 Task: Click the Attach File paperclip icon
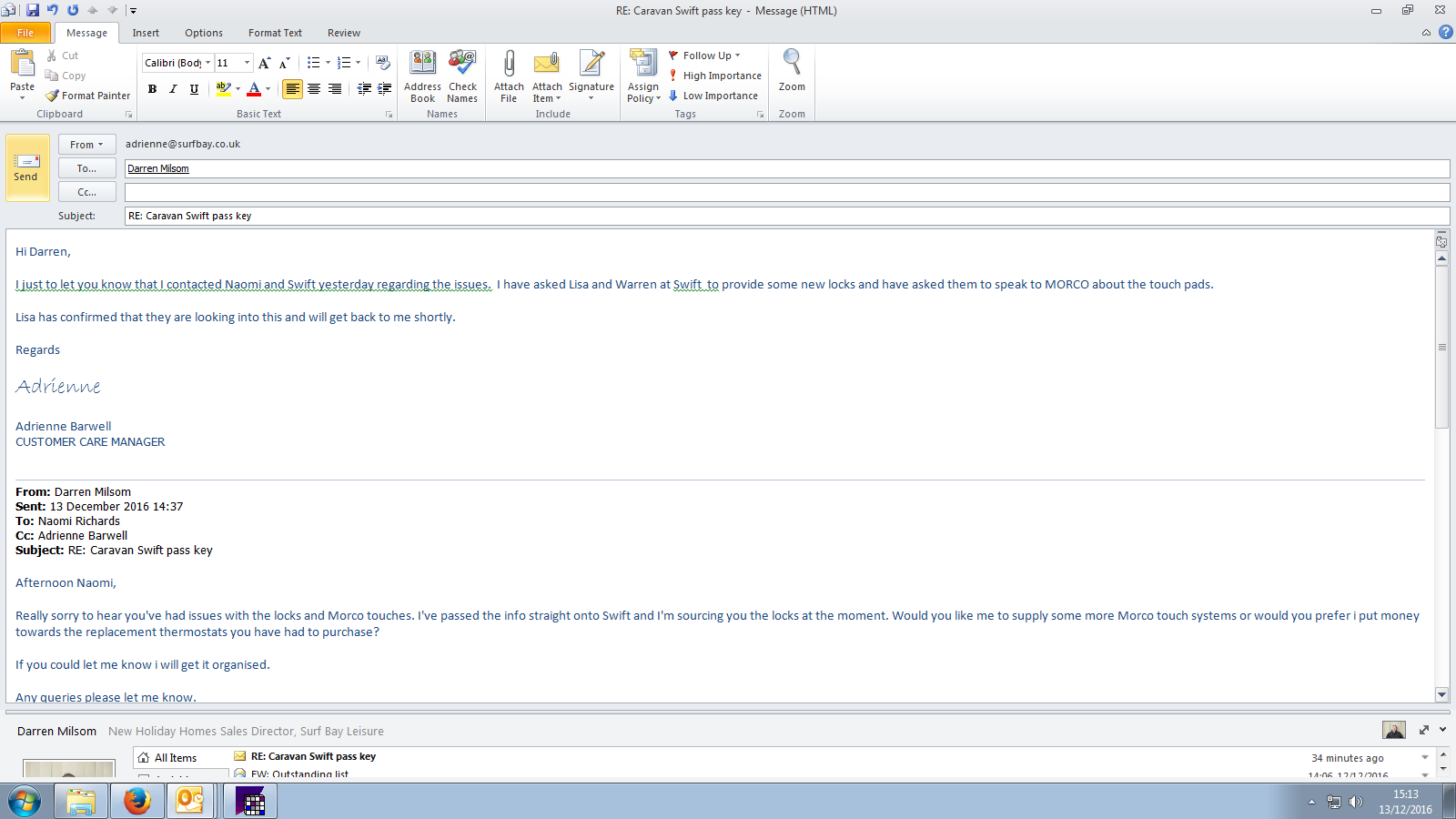(509, 65)
